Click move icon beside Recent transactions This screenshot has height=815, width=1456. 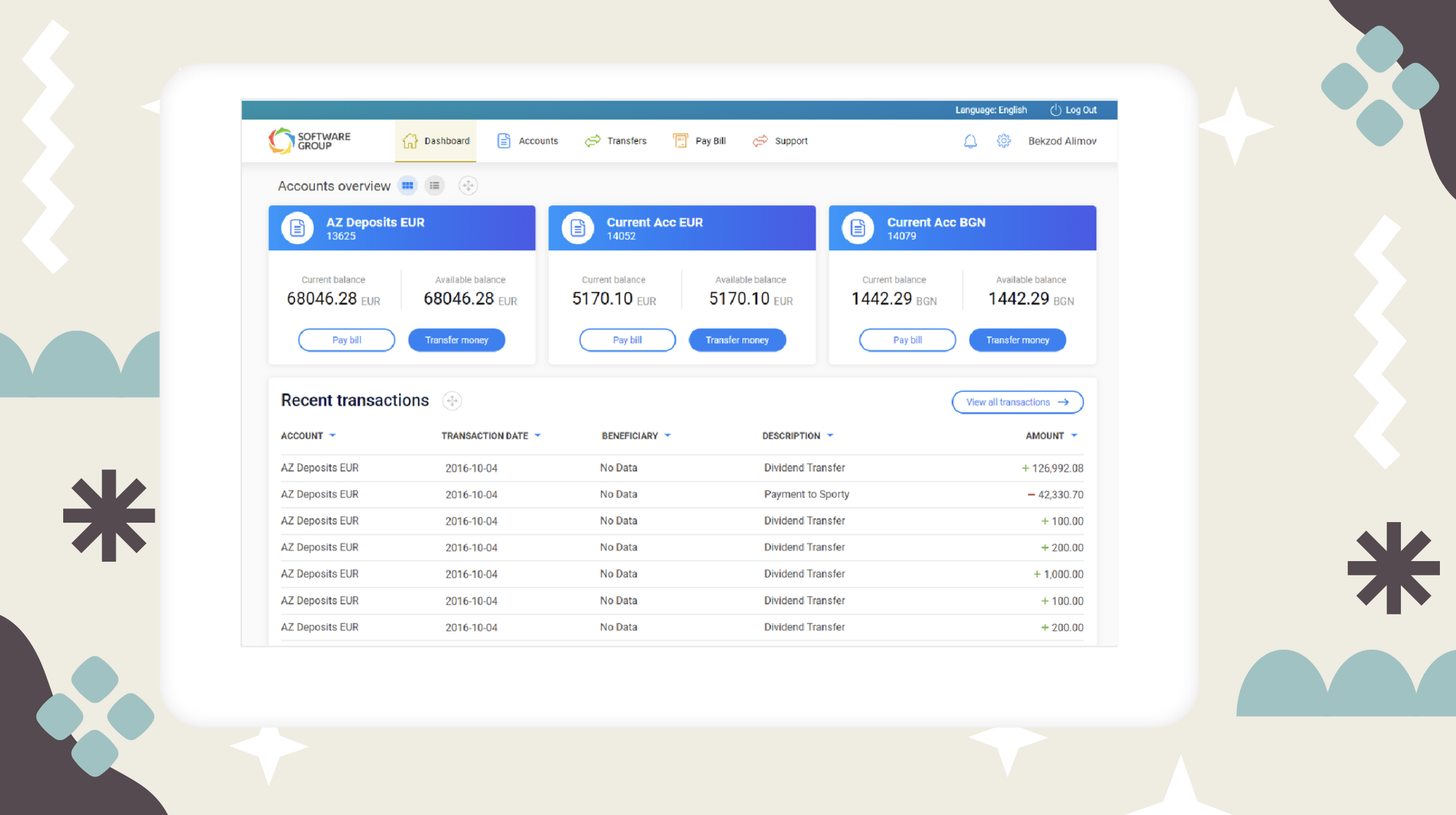pyautogui.click(x=452, y=401)
